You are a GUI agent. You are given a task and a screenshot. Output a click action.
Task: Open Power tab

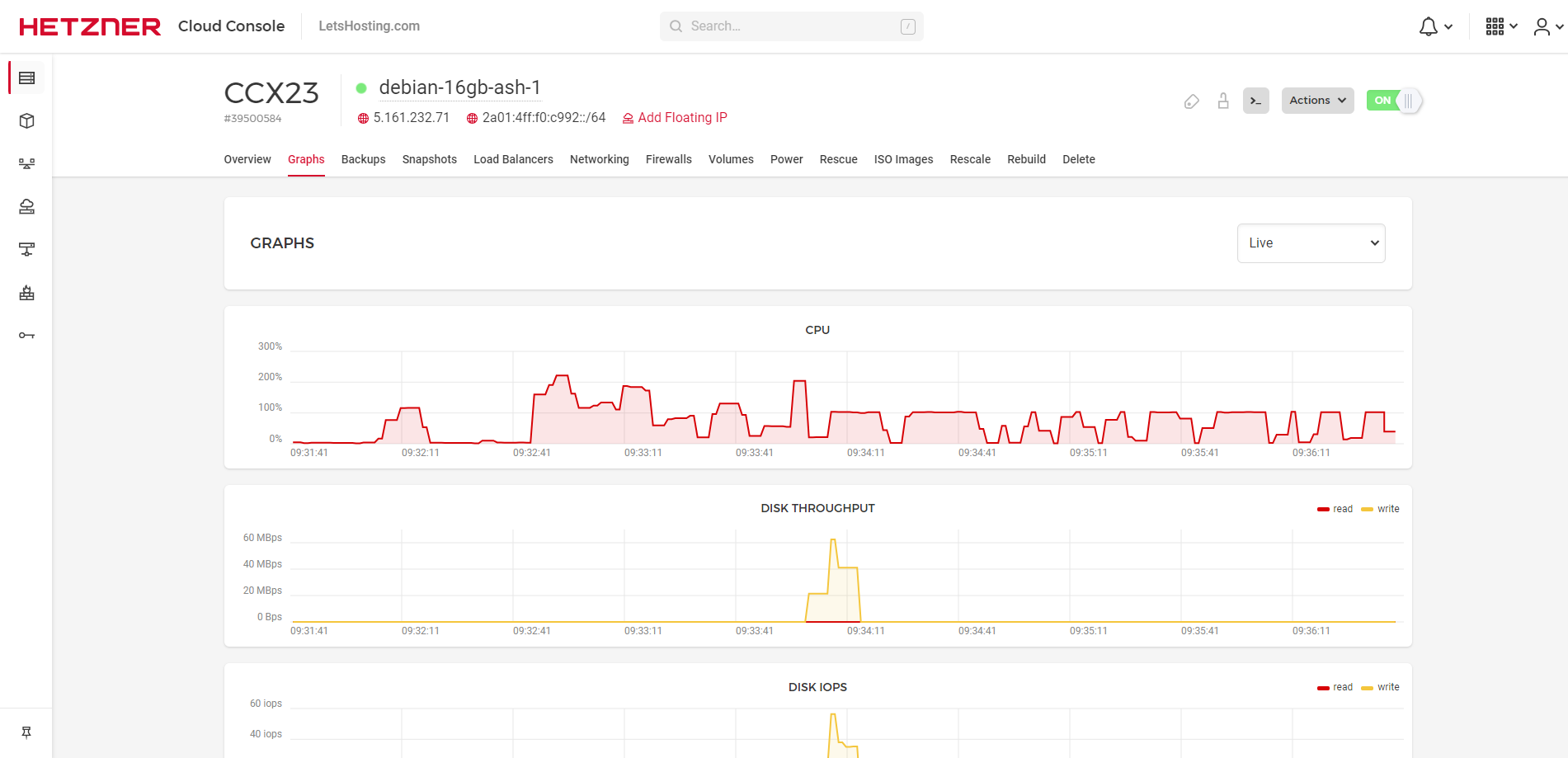coord(786,159)
